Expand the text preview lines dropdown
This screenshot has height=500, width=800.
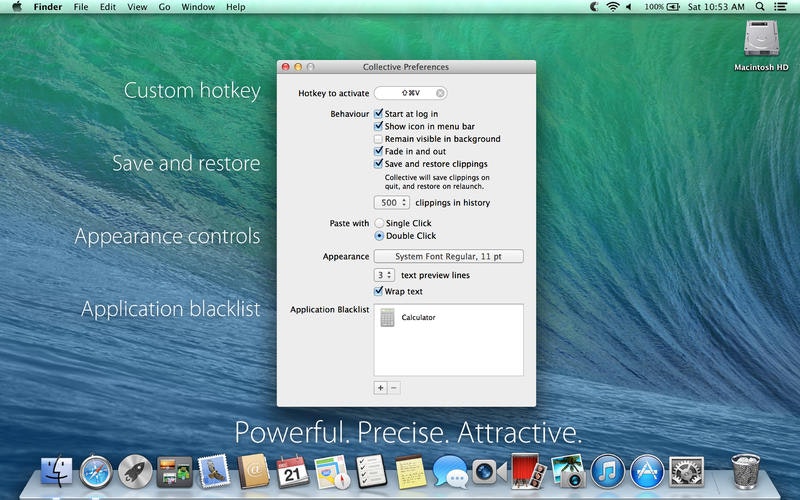tap(384, 275)
